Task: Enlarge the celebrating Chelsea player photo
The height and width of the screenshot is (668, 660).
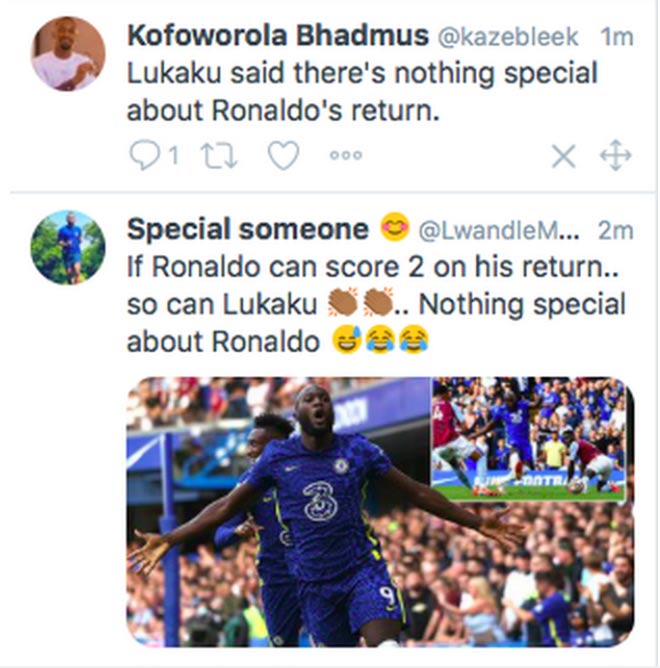Action: (x=300, y=520)
